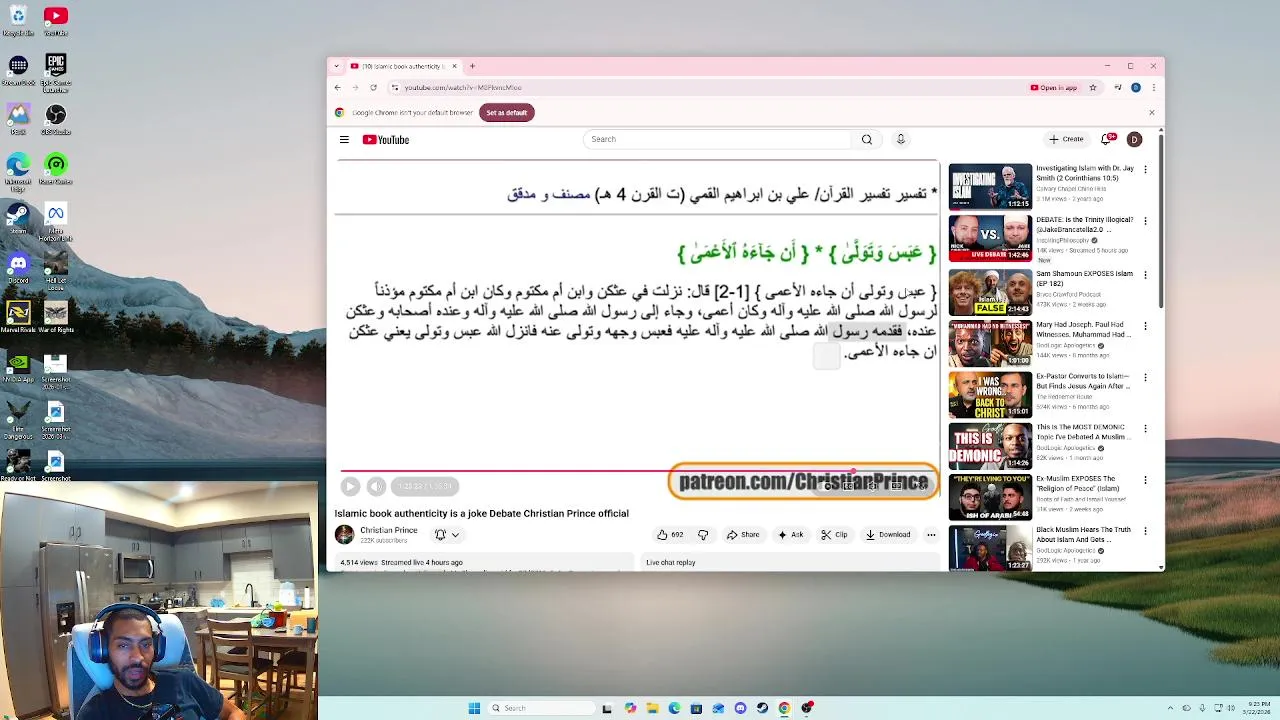Open YouTube desktop shortcut icon

pos(56,21)
